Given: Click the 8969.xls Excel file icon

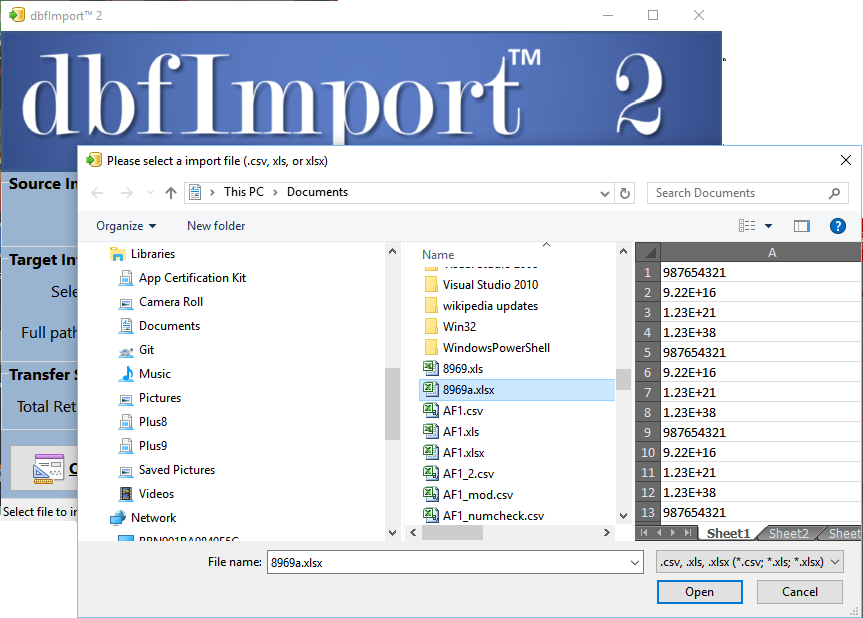Looking at the screenshot, I should (430, 368).
